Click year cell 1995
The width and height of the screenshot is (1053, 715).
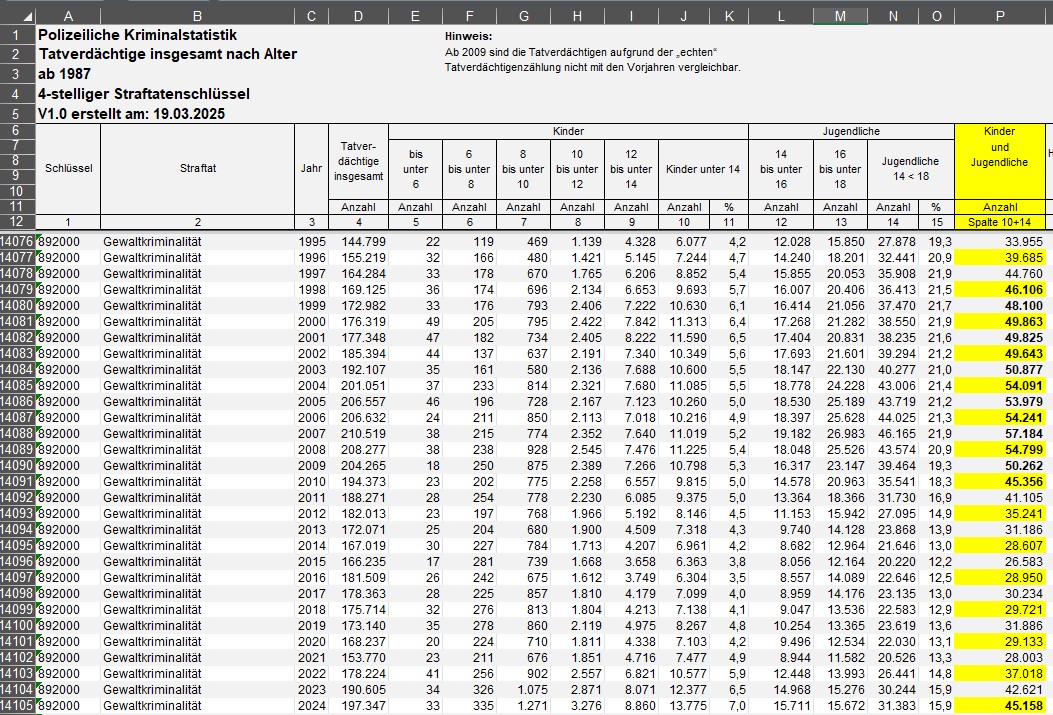[312, 242]
